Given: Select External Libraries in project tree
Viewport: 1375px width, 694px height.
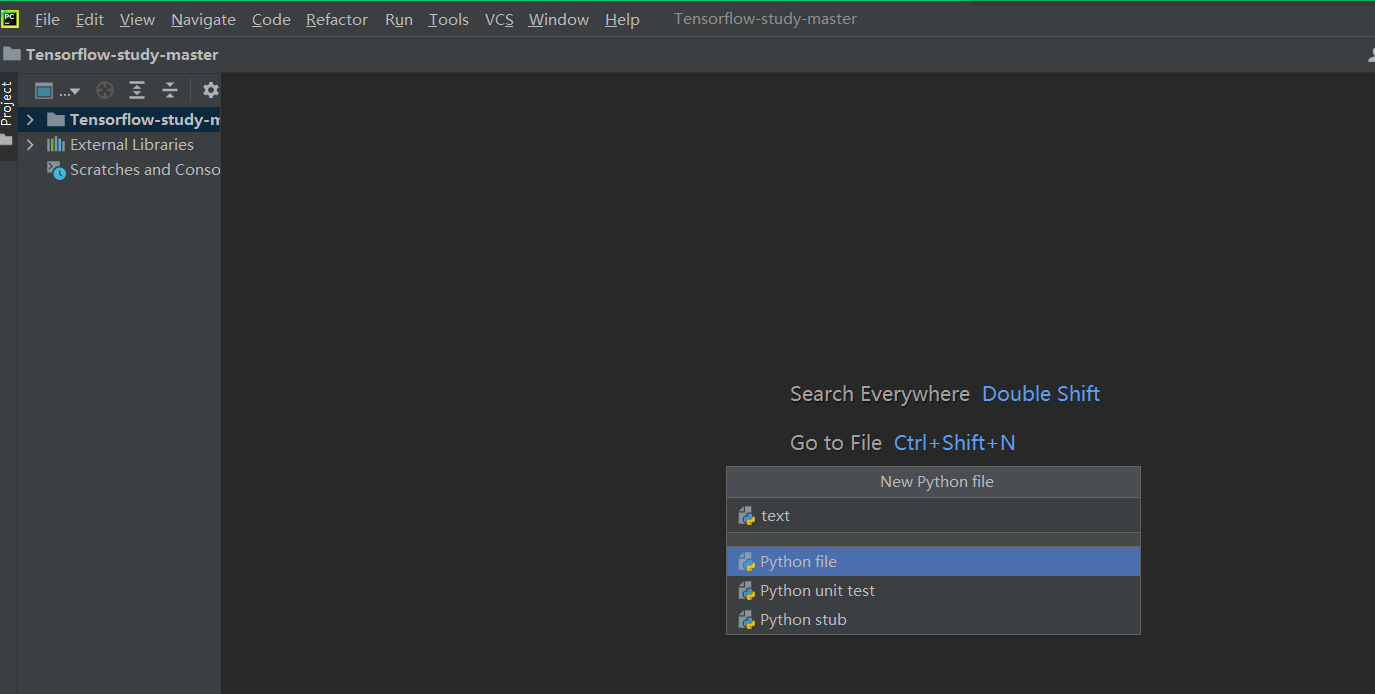Looking at the screenshot, I should click(119, 145).
